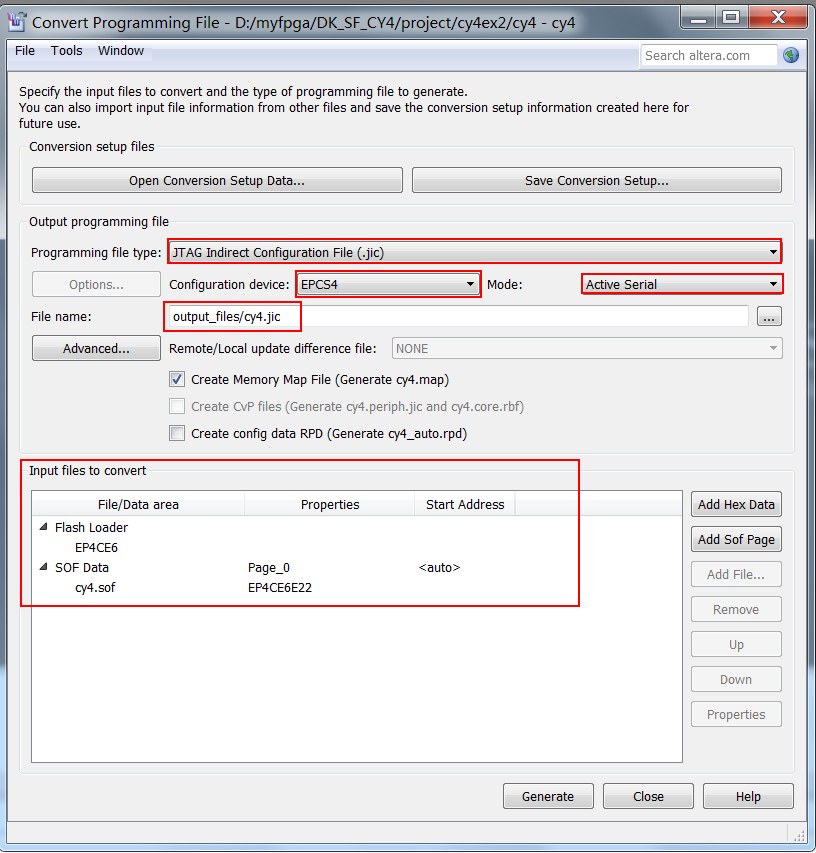816x853 pixels.
Task: Click Open Conversion Setup Data button
Action: coord(217,181)
